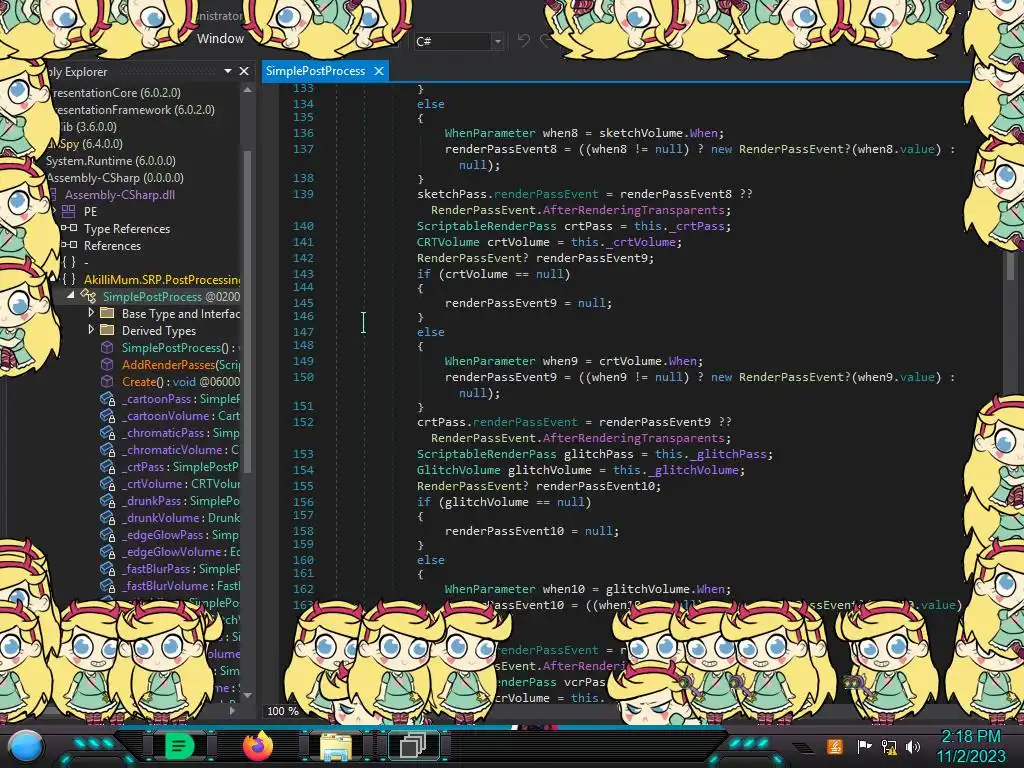The height and width of the screenshot is (768, 1024).
Task: Select the AddRenderPasses method
Action: coord(180,364)
